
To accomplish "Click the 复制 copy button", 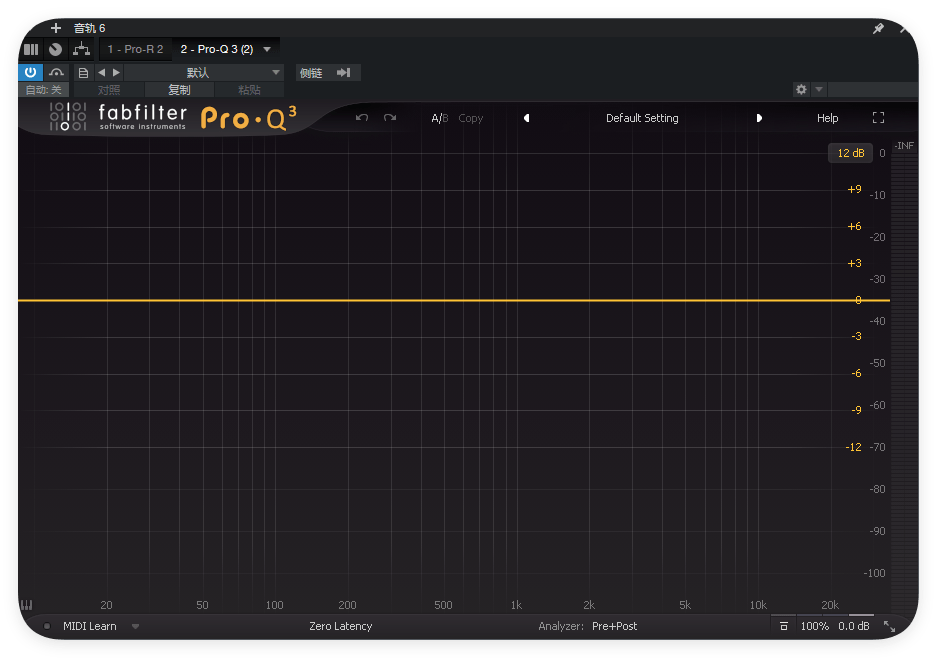I will tap(179, 90).
